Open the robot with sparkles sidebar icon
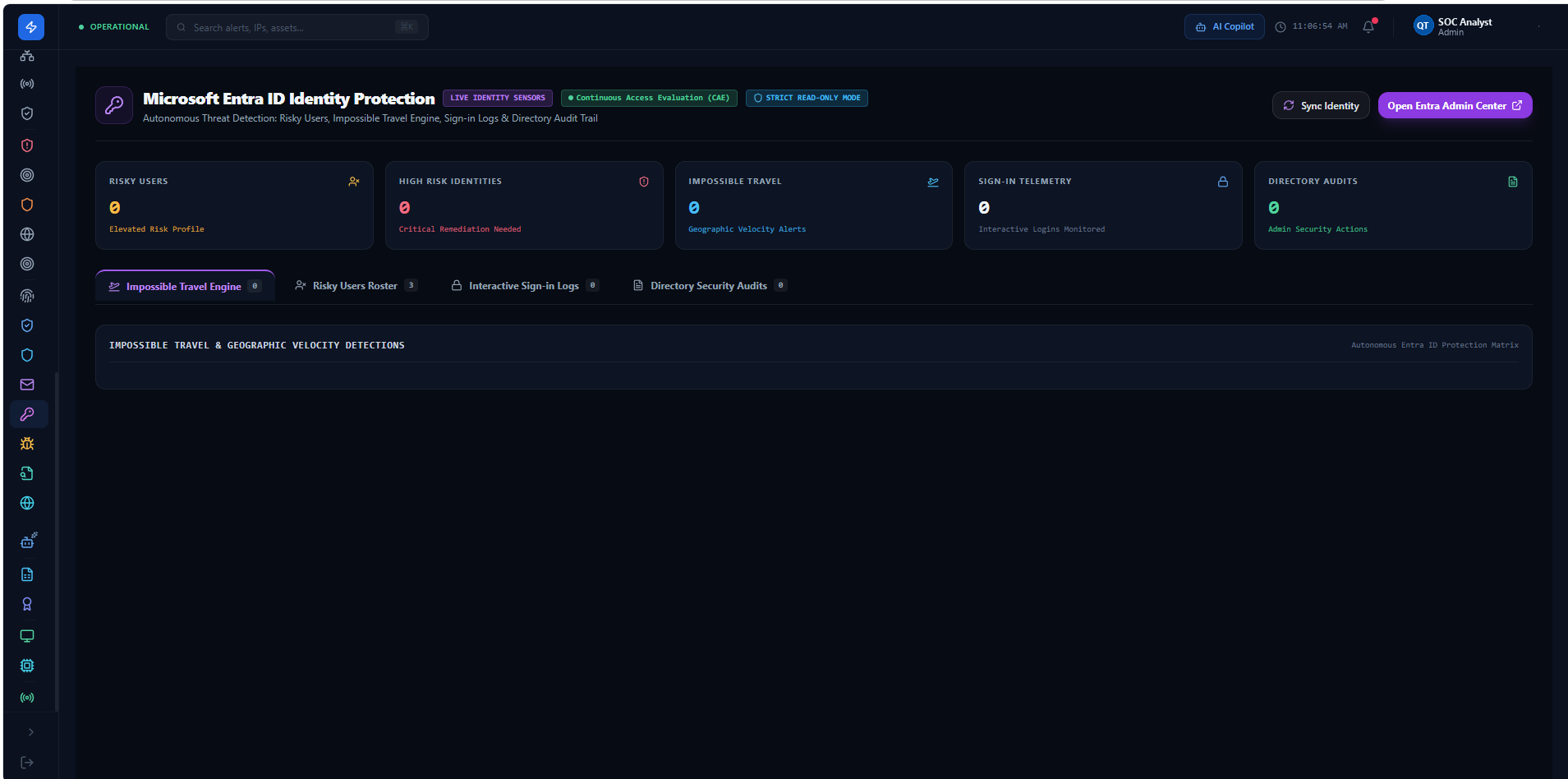This screenshot has height=779, width=1568. [28, 541]
